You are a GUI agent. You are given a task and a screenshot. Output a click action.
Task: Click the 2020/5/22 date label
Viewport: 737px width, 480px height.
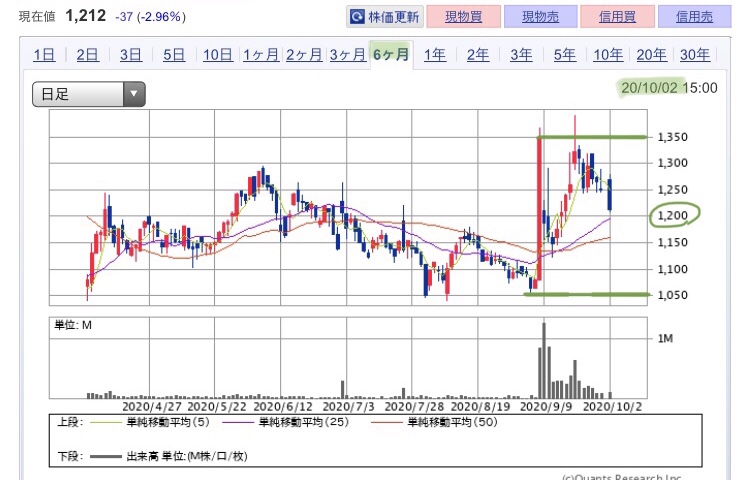(x=217, y=406)
